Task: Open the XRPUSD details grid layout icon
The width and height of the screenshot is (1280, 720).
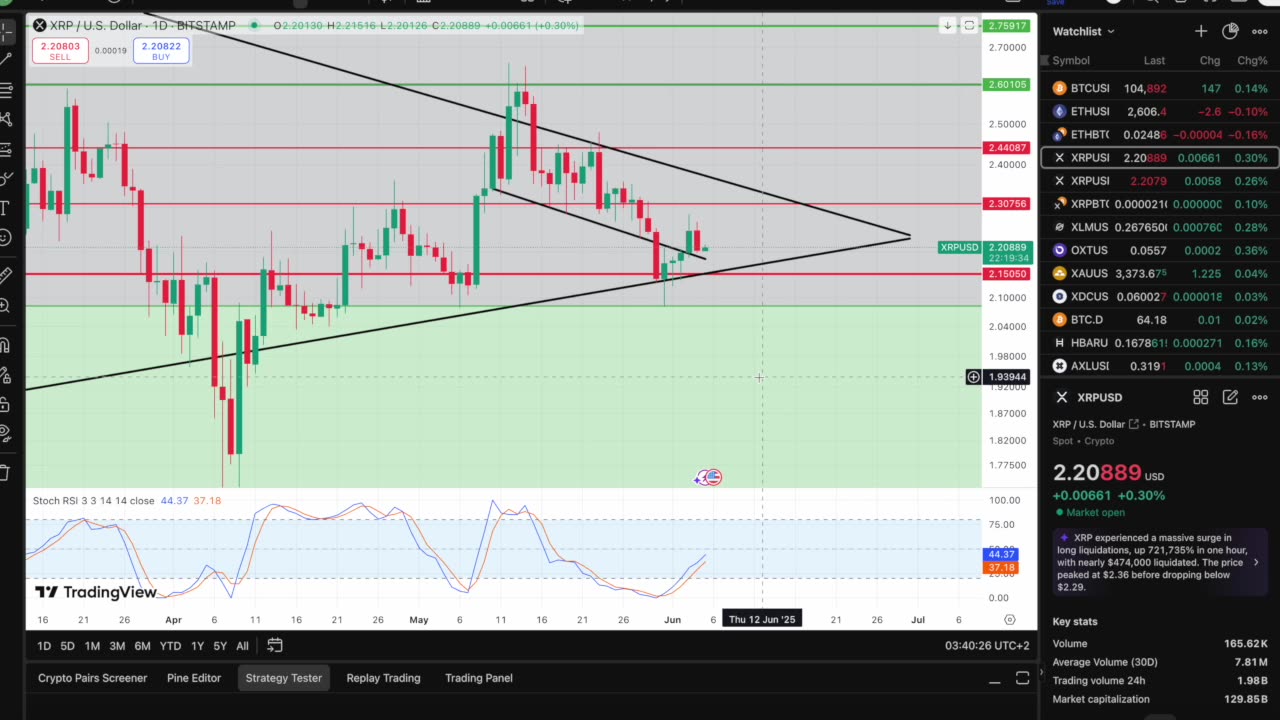Action: pos(1200,397)
